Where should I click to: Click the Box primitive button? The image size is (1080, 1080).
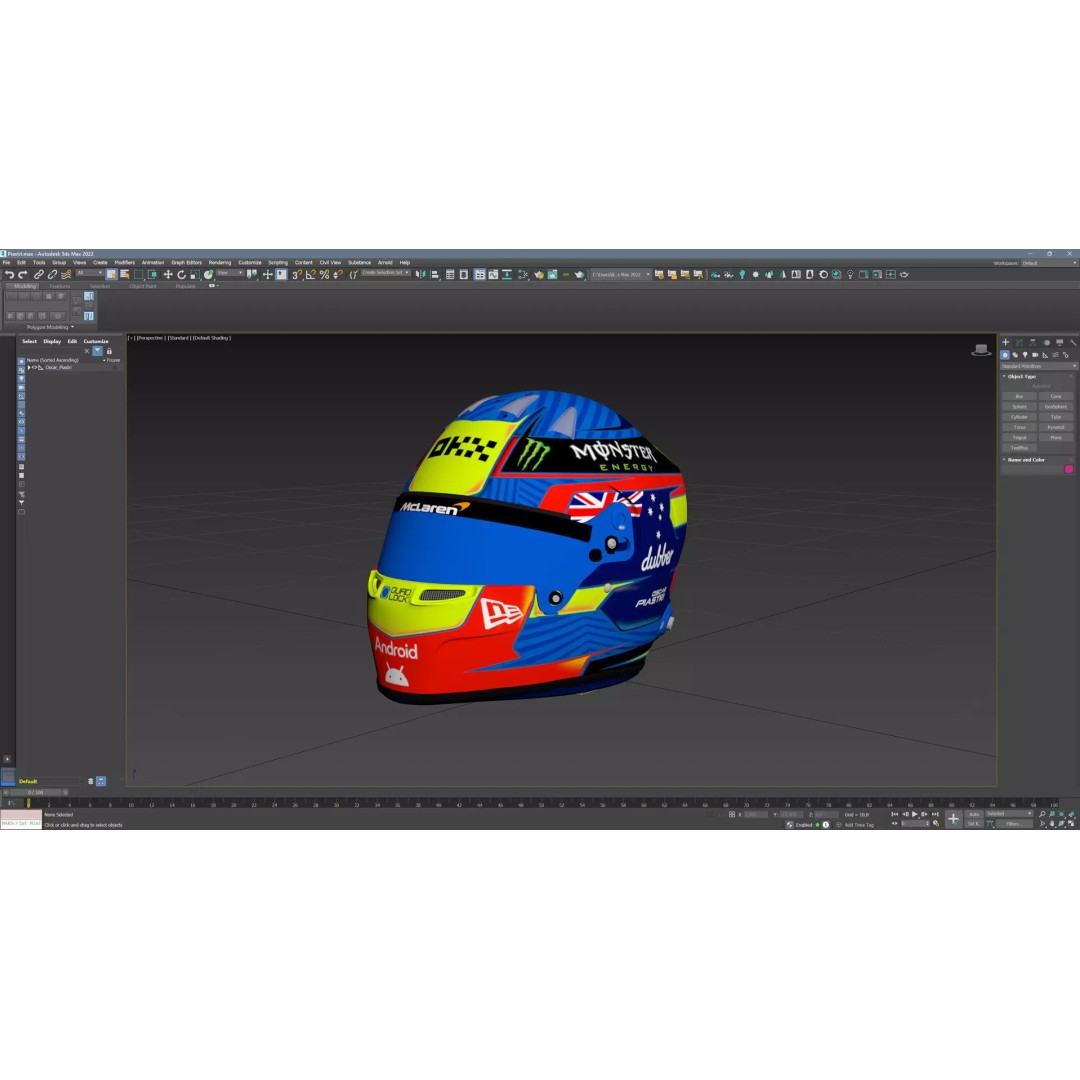[x=1019, y=397]
